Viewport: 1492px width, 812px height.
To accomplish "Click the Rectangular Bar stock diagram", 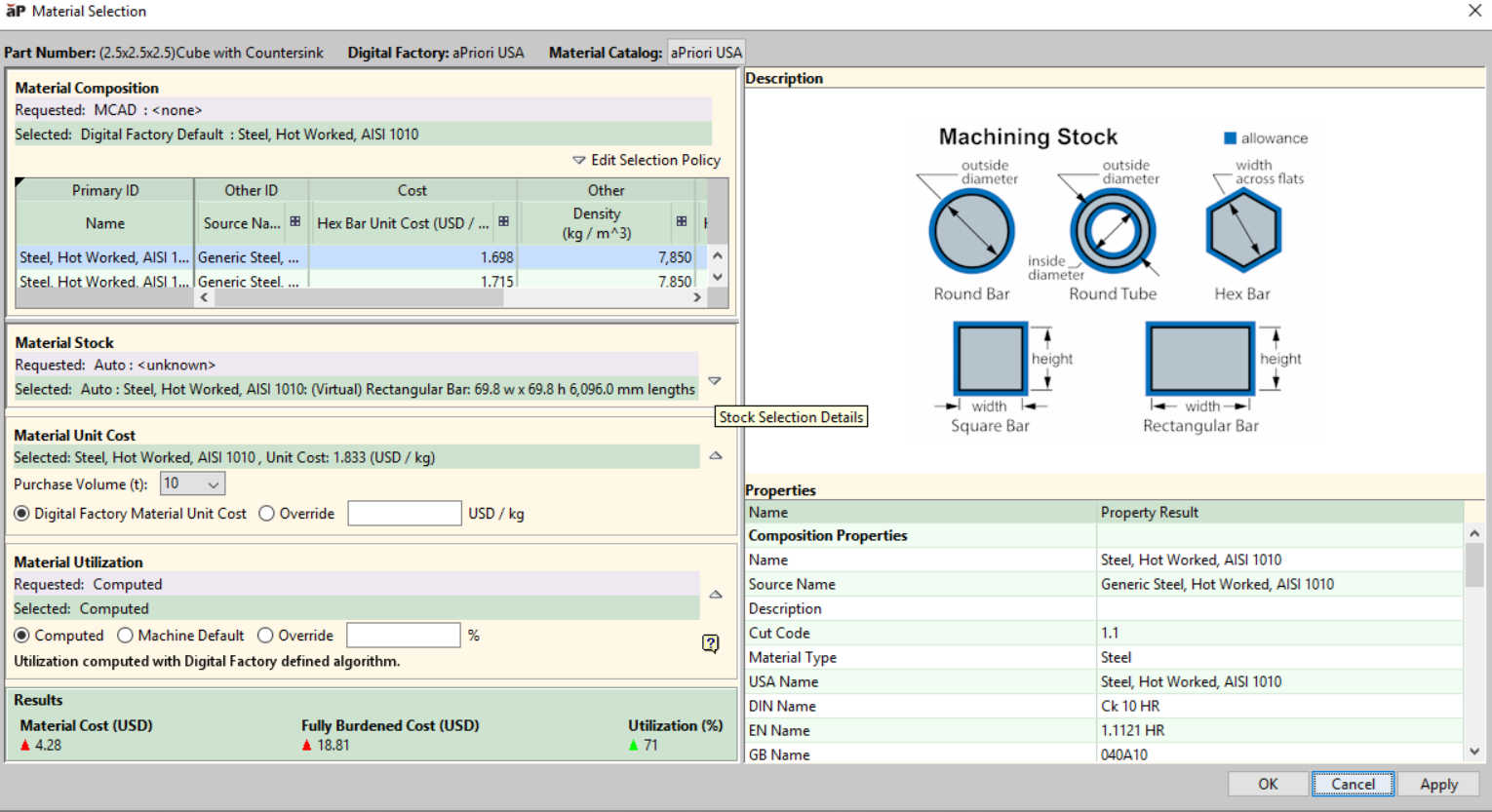I will (x=1199, y=359).
